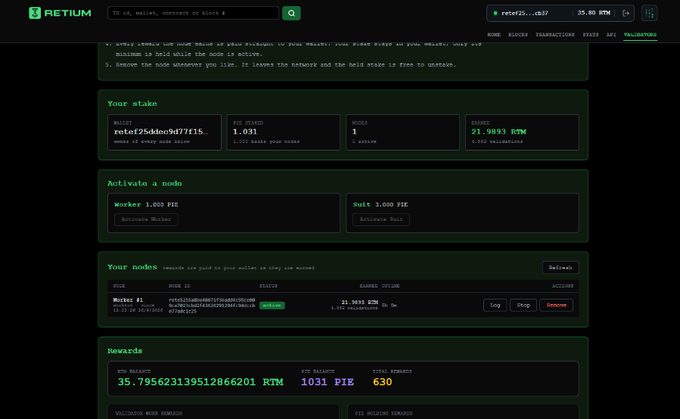This screenshot has height=419, width=680.
Task: Open the matrix settings icon in header
Action: pos(649,13)
